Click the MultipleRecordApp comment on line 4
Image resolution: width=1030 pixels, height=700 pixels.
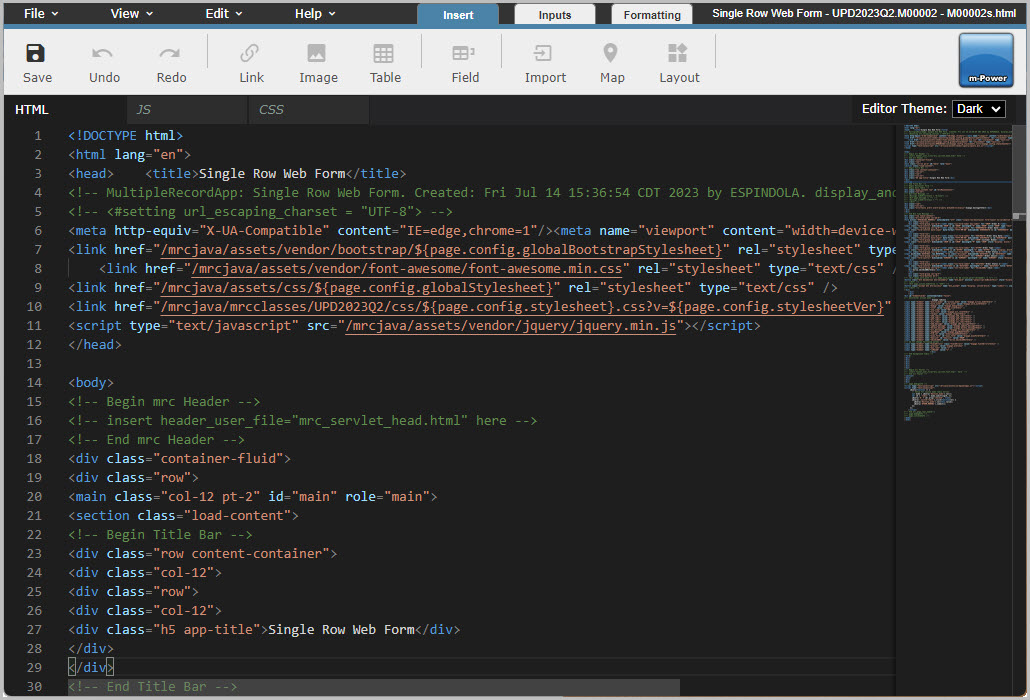point(481,193)
